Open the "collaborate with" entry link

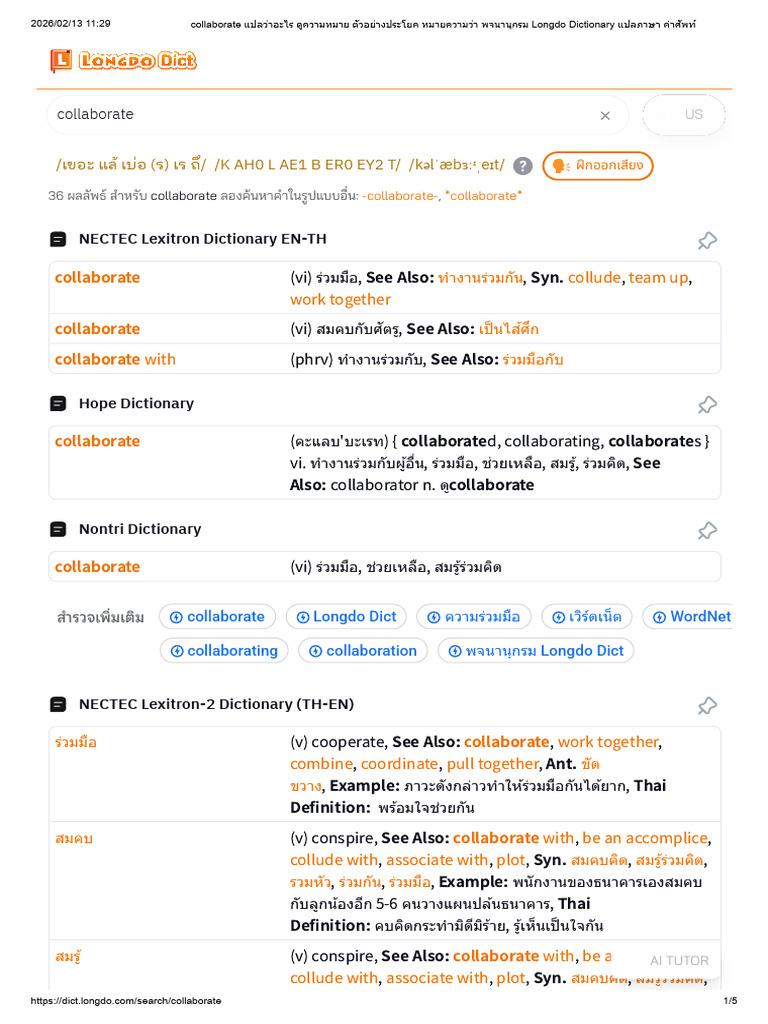point(115,359)
